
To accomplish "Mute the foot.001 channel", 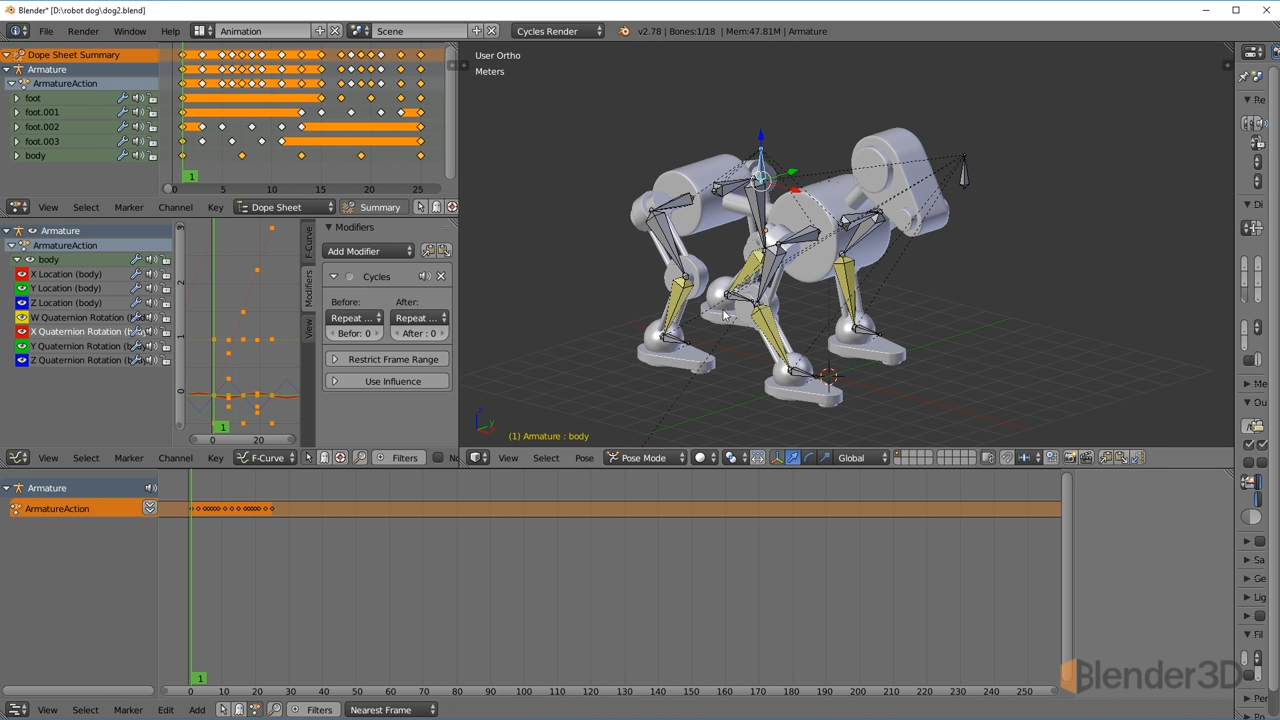I will 138,112.
